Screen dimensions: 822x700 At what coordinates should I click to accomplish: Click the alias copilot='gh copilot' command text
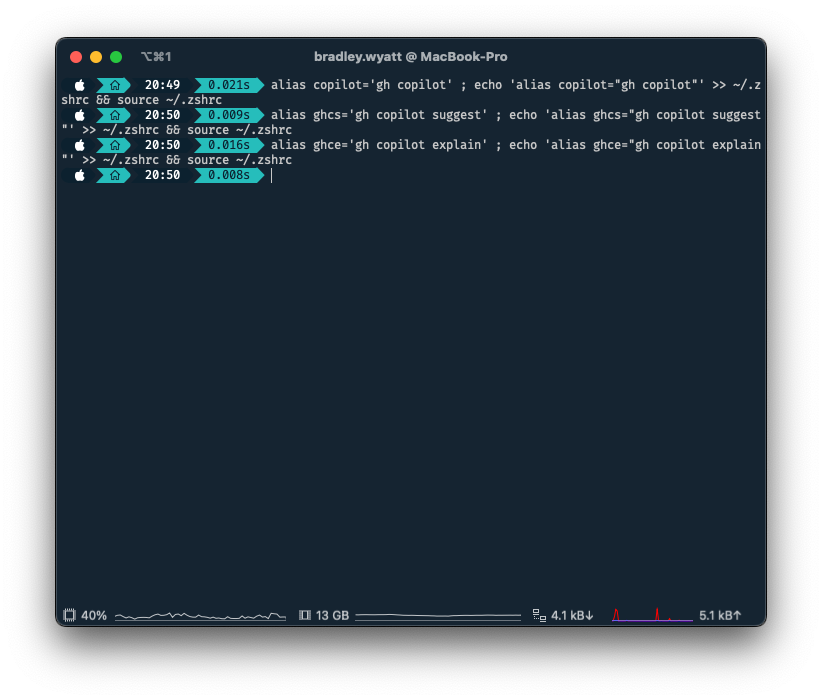click(362, 85)
